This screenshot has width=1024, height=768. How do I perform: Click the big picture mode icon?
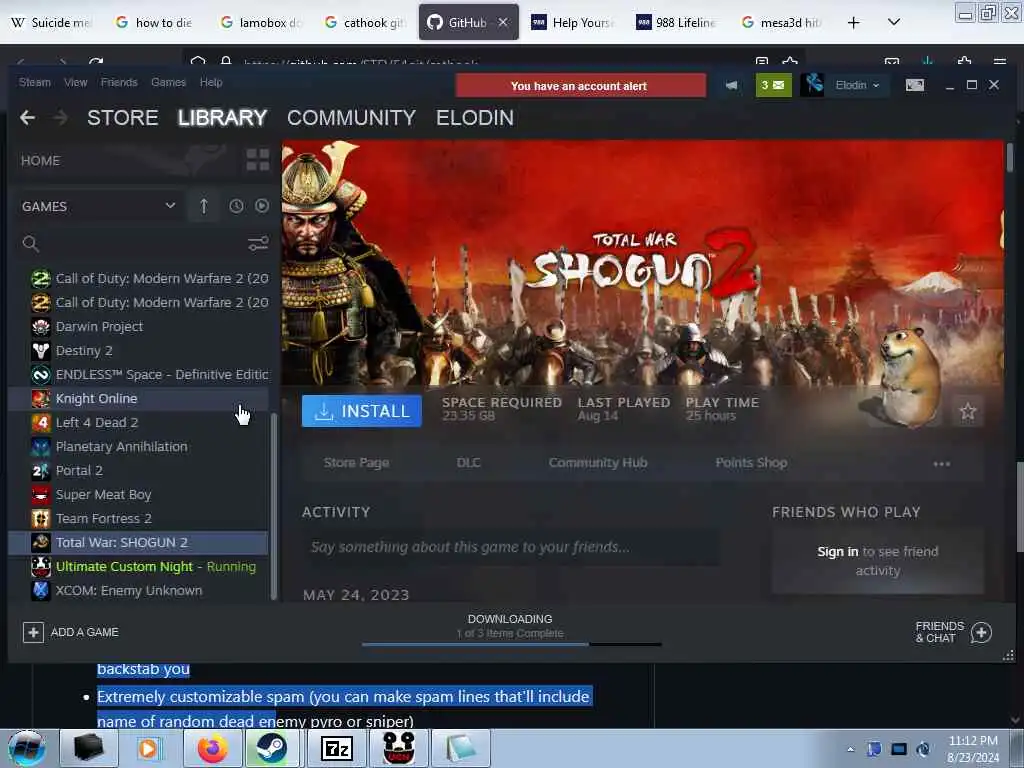pos(914,85)
